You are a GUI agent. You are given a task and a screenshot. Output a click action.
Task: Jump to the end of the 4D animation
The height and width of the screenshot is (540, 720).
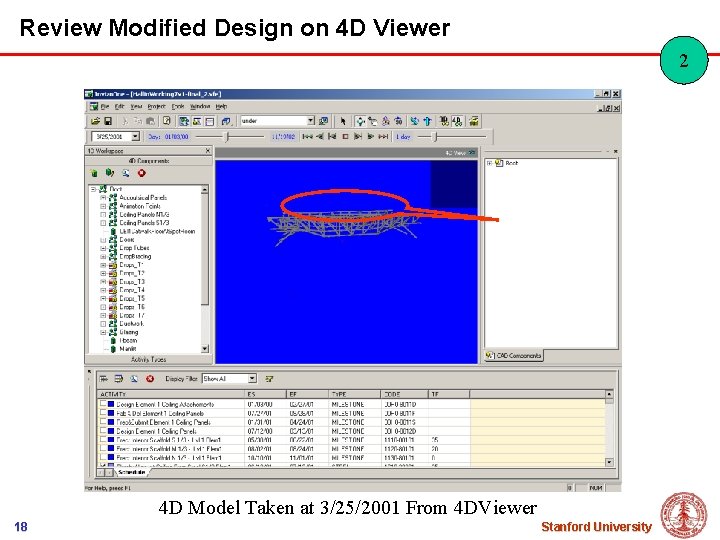coord(383,136)
